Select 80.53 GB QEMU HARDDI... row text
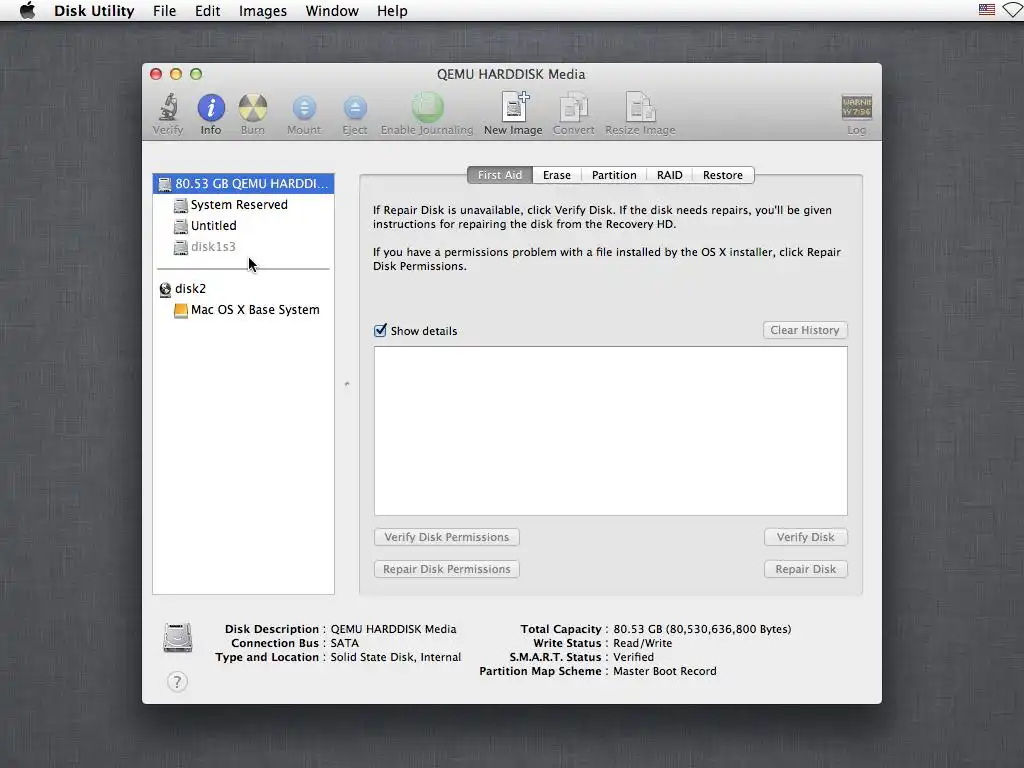This screenshot has height=768, width=1024. pyautogui.click(x=251, y=184)
